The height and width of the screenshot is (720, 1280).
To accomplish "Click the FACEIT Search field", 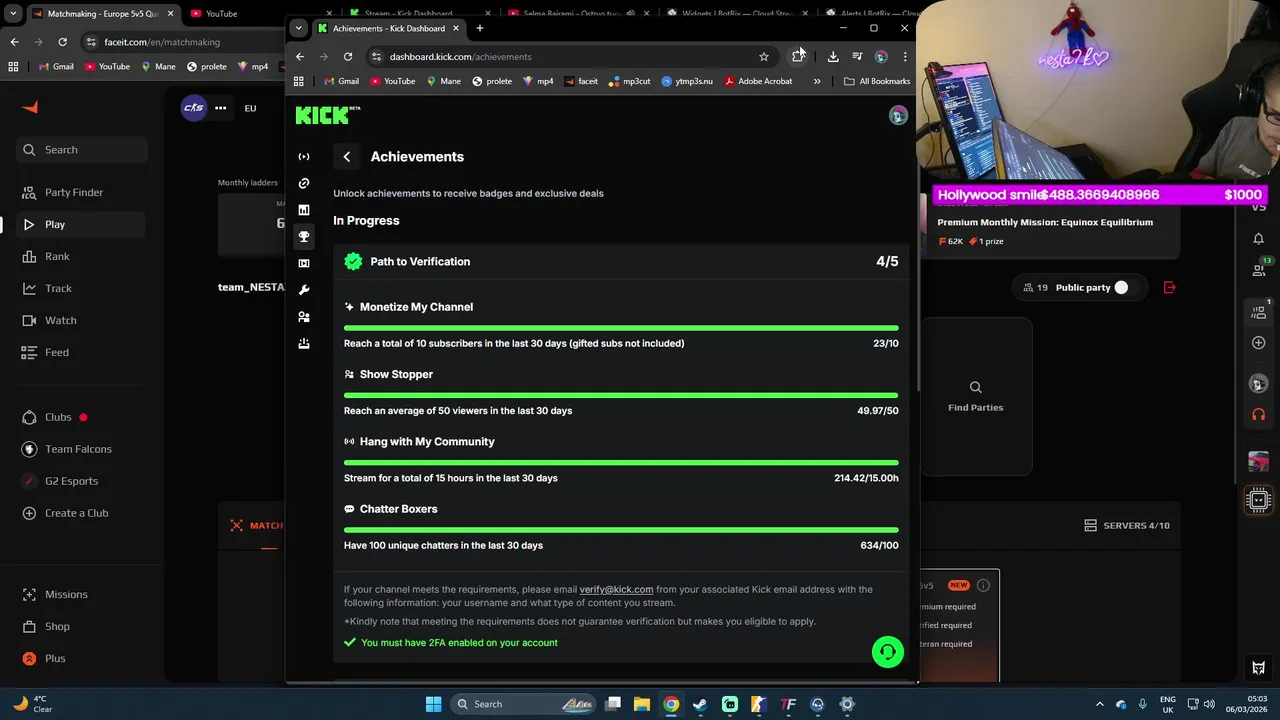I will coord(82,150).
